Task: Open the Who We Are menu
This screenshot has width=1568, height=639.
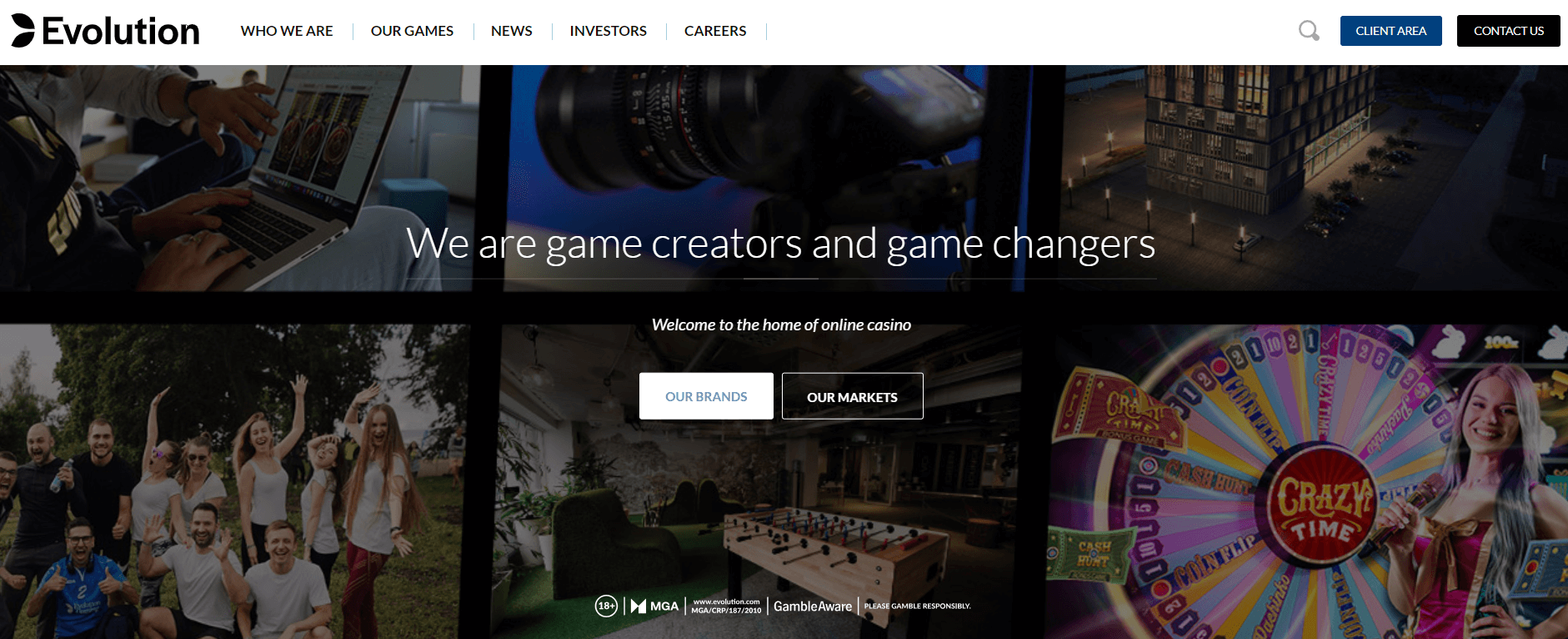Action: [x=287, y=31]
